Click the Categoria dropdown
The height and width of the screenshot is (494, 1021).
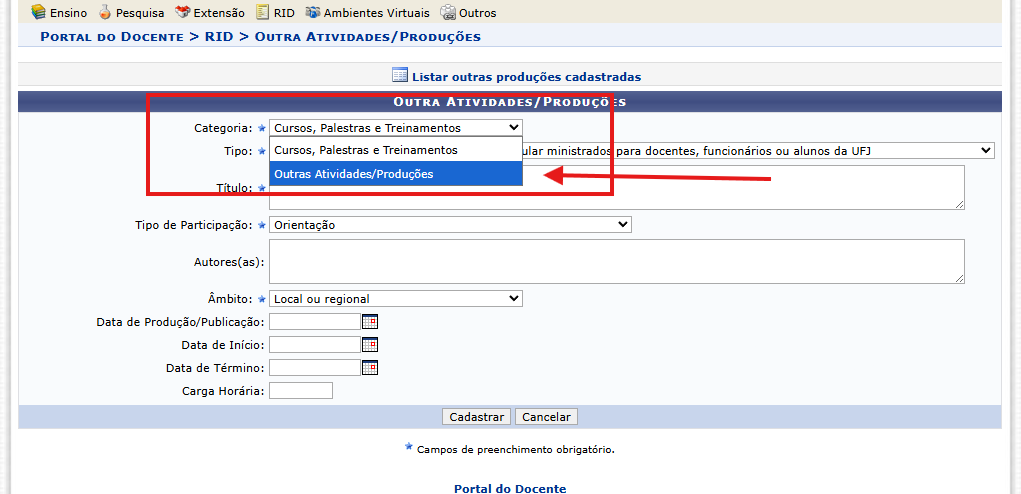click(x=395, y=128)
